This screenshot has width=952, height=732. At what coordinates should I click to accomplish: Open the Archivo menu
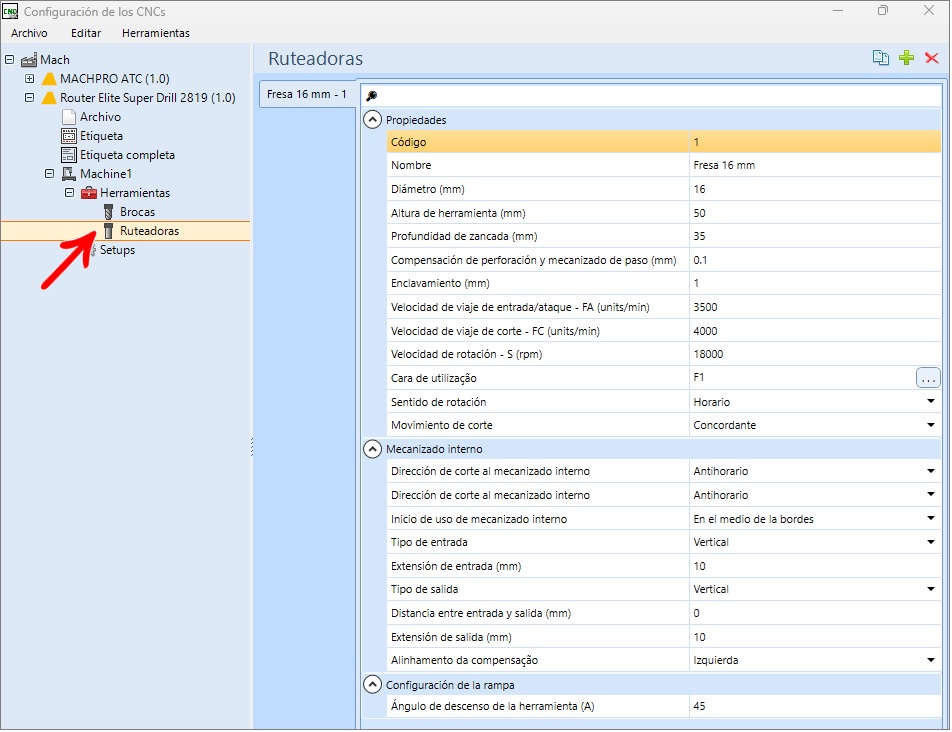[29, 33]
